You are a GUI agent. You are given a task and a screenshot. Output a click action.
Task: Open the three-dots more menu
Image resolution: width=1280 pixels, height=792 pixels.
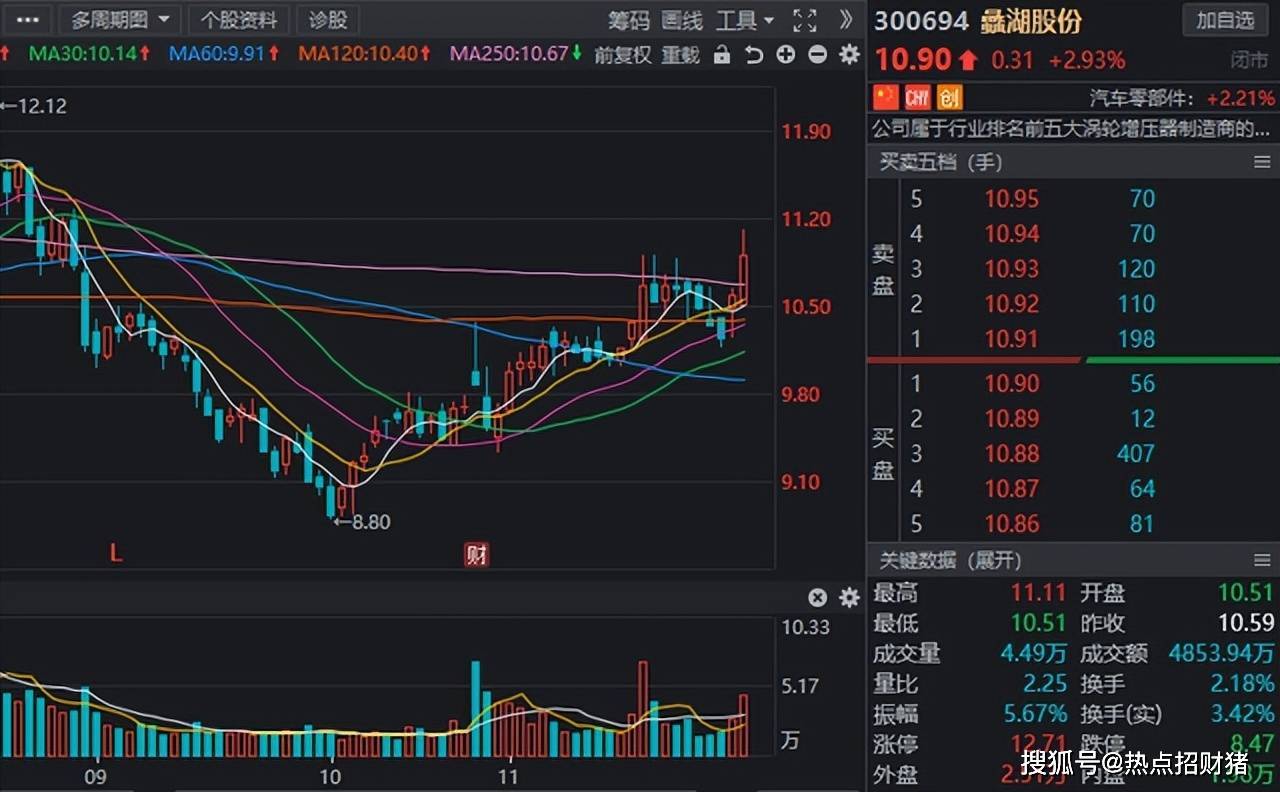tap(28, 19)
